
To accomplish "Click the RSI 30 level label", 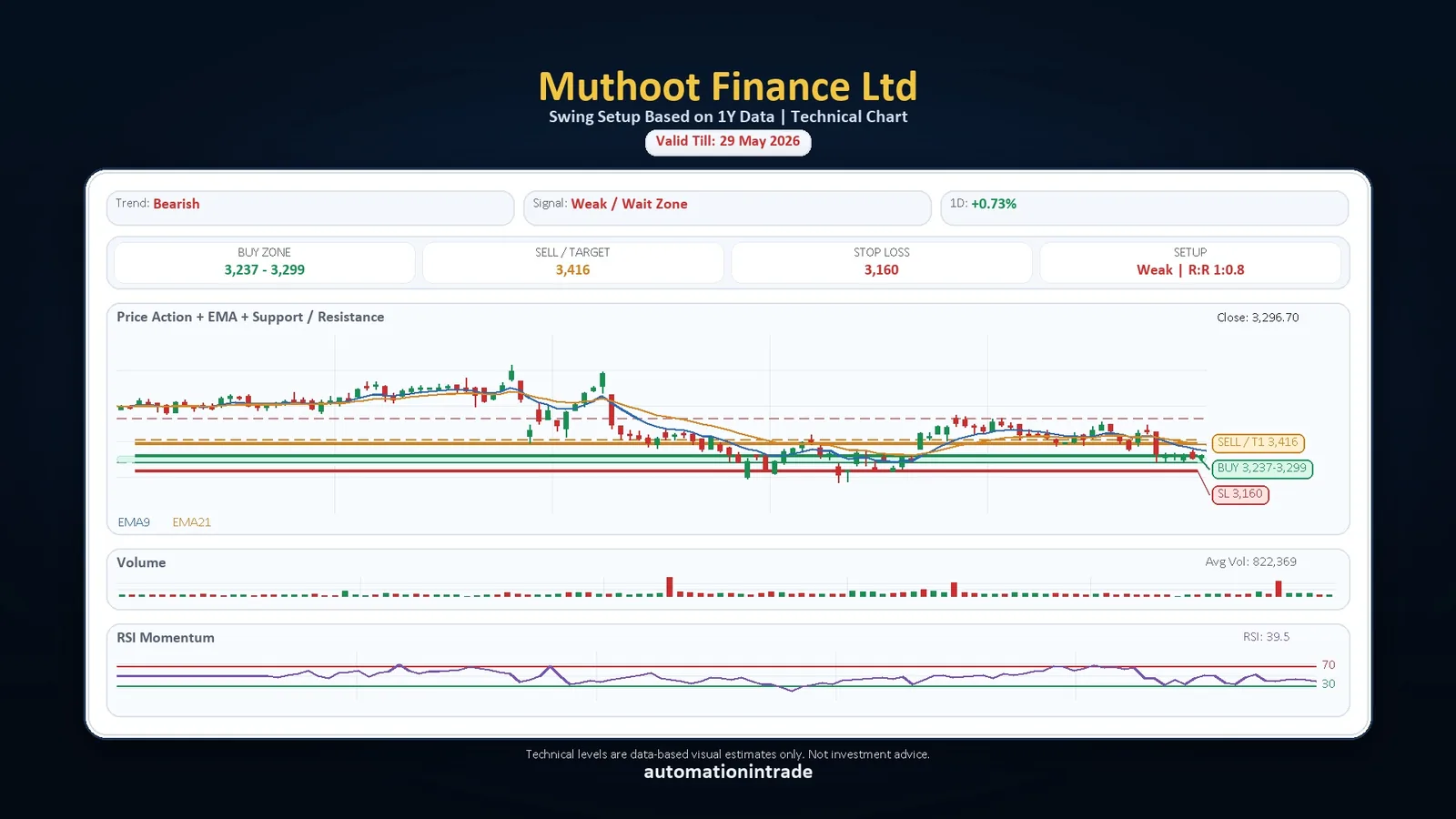I will (1329, 684).
